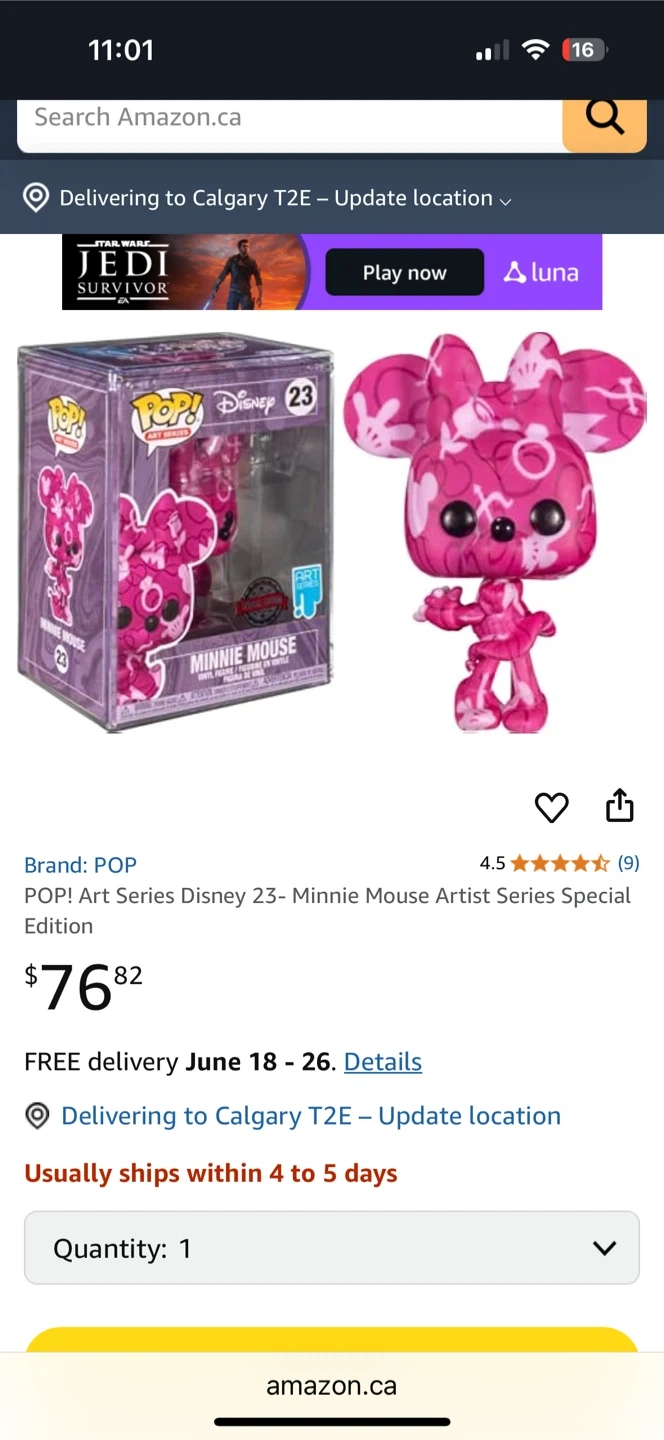Open the Quantity: 1 dropdown

[332, 1248]
